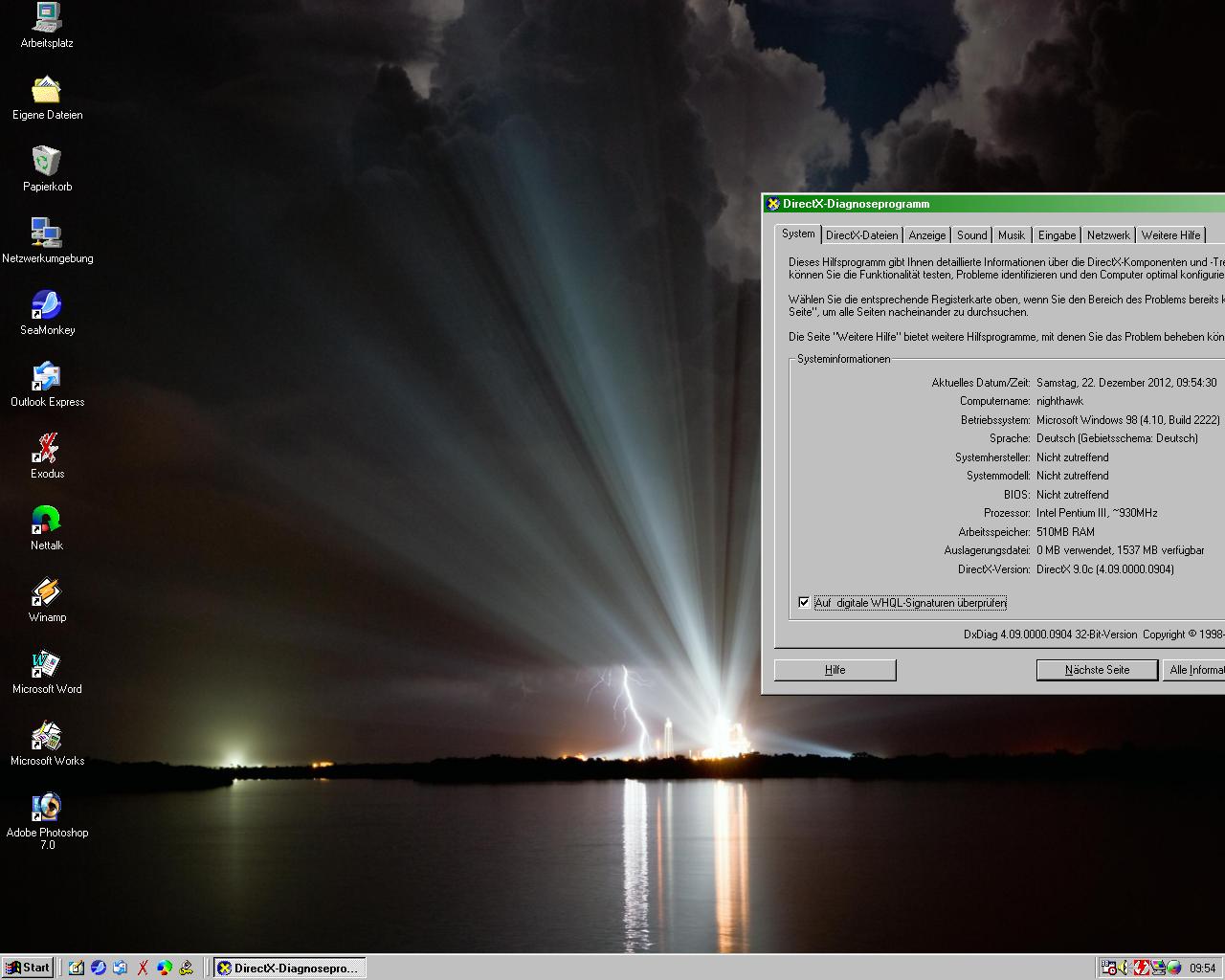Open the Eingabe tab
The width and height of the screenshot is (1225, 980).
pyautogui.click(x=1057, y=235)
